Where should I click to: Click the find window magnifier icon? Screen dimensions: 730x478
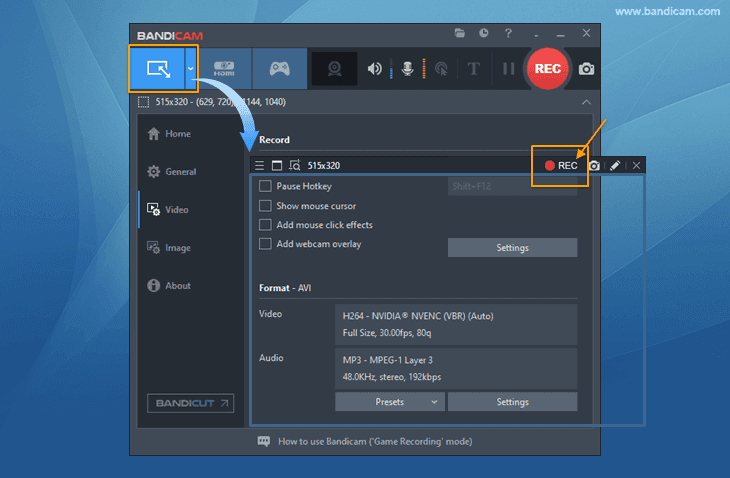pos(295,166)
